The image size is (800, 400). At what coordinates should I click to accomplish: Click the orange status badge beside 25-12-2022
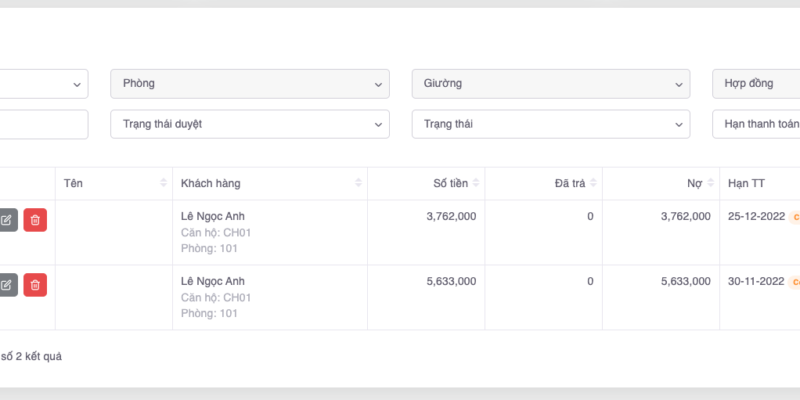tap(795, 216)
